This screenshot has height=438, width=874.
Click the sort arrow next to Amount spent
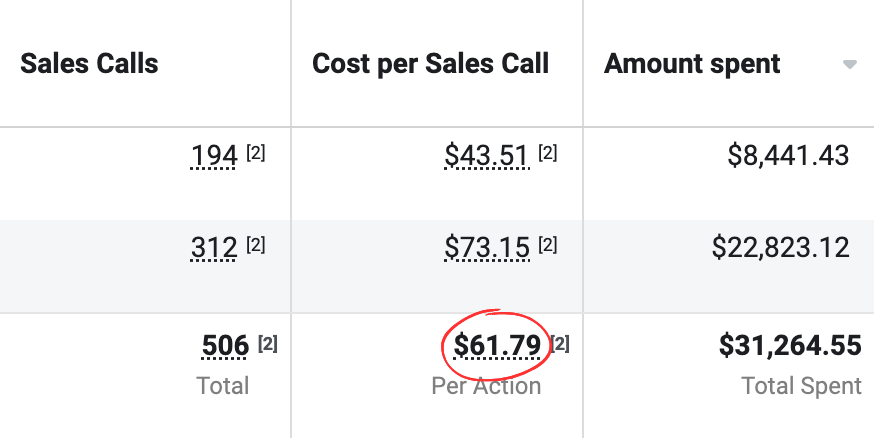click(x=850, y=65)
